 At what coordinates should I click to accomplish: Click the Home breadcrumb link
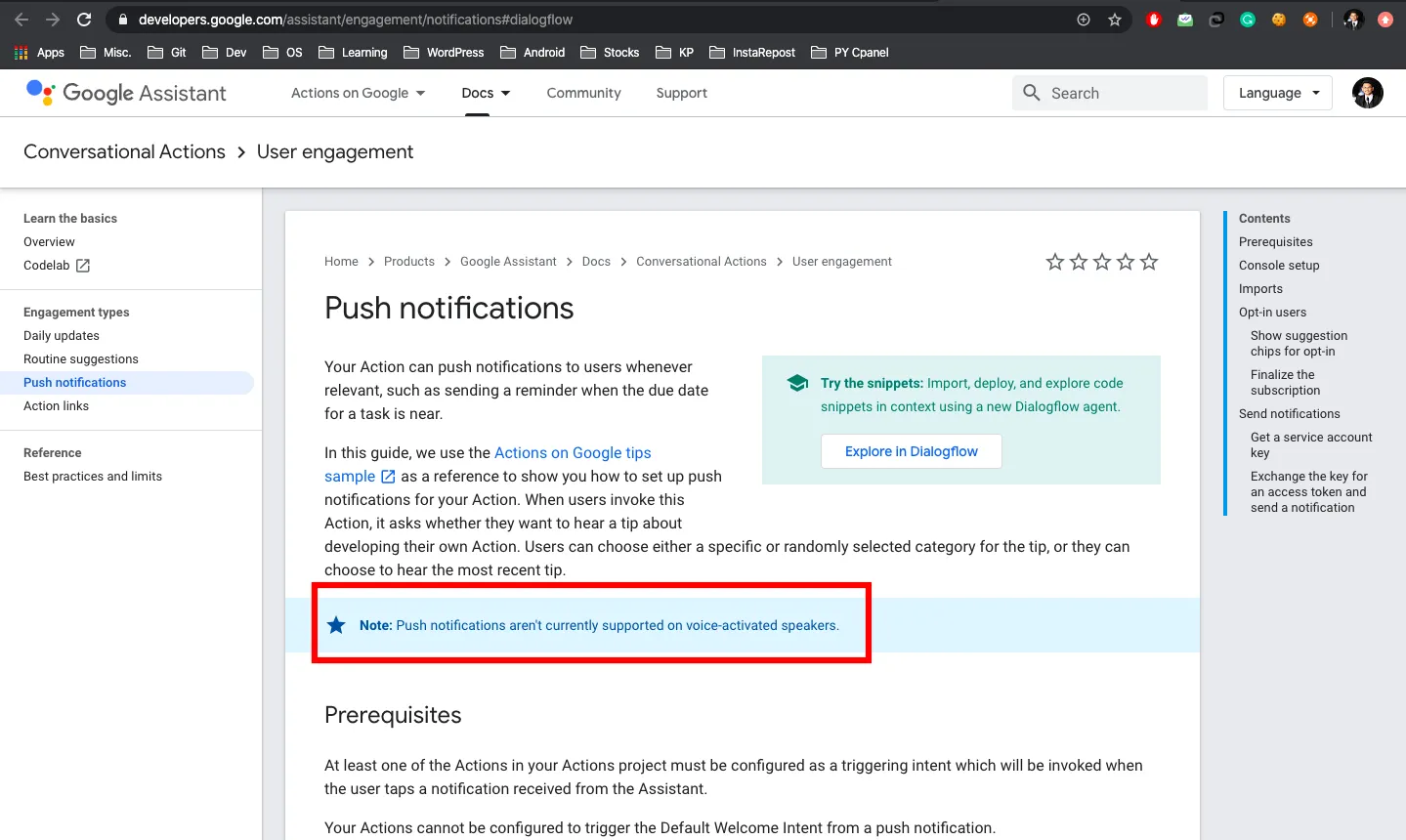pos(341,262)
